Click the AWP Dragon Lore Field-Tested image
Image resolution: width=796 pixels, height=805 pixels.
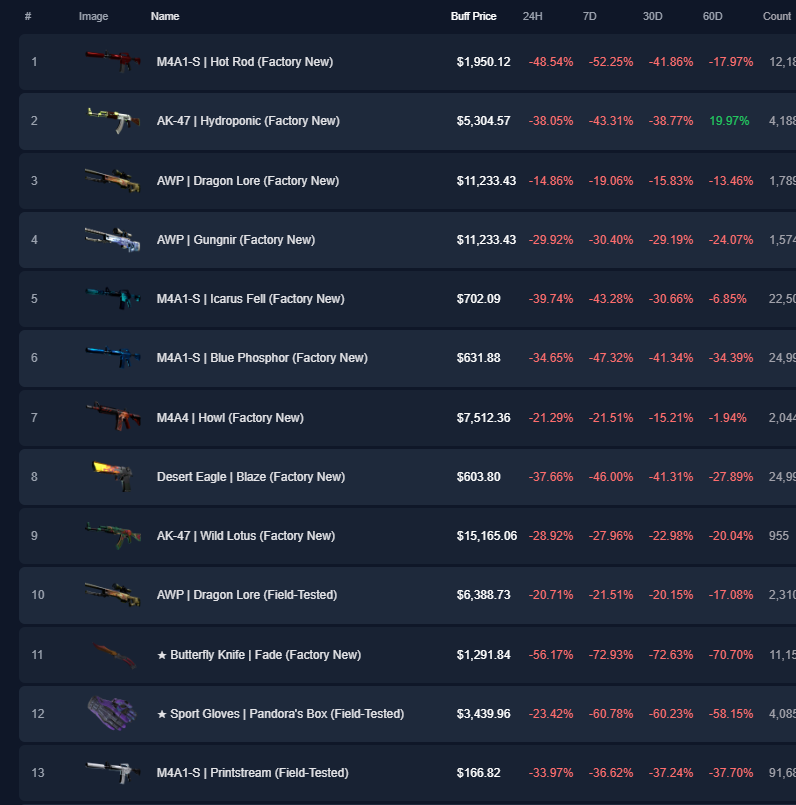pyautogui.click(x=113, y=595)
